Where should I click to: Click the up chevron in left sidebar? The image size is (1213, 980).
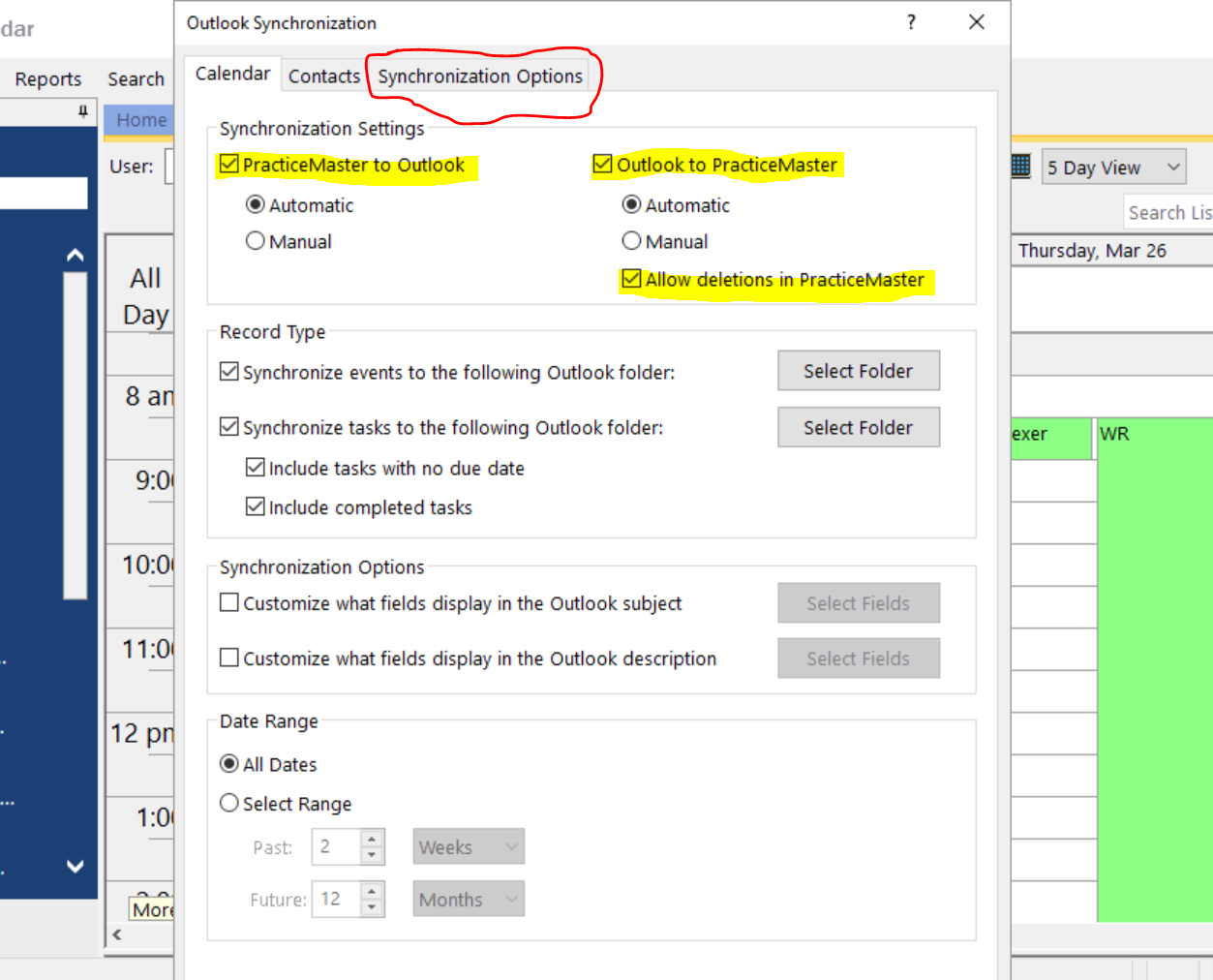pyautogui.click(x=76, y=256)
